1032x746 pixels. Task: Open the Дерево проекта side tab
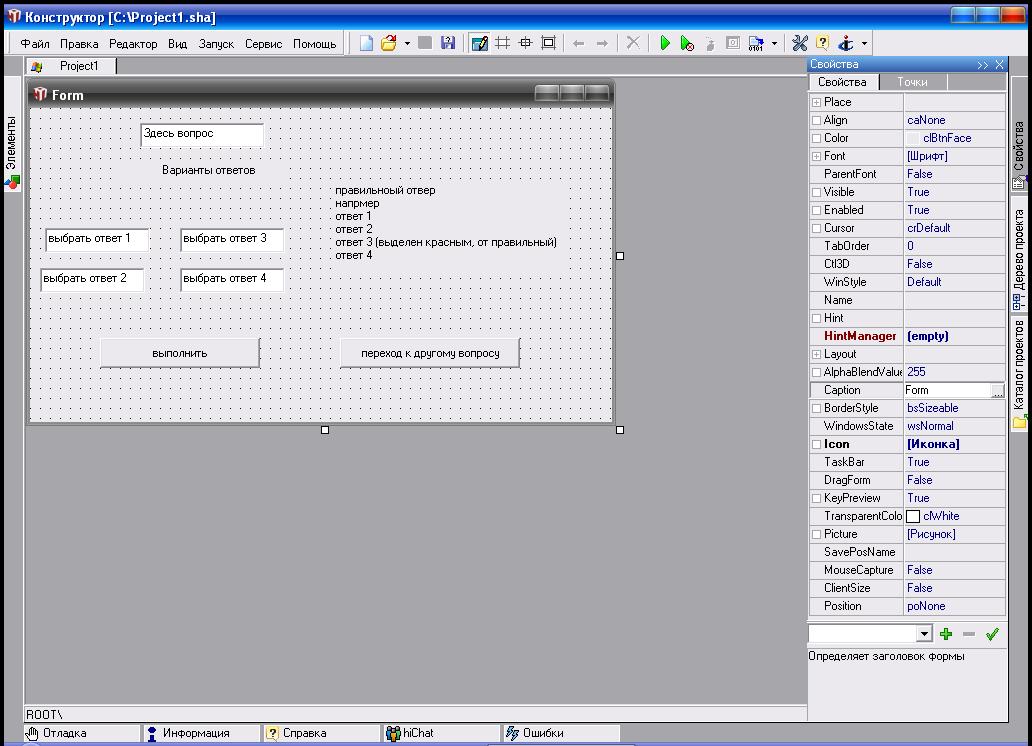[x=1019, y=255]
